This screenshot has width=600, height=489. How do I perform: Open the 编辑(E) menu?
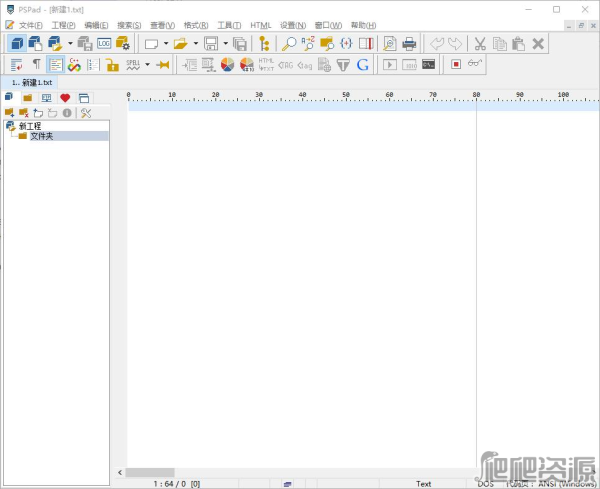96,25
